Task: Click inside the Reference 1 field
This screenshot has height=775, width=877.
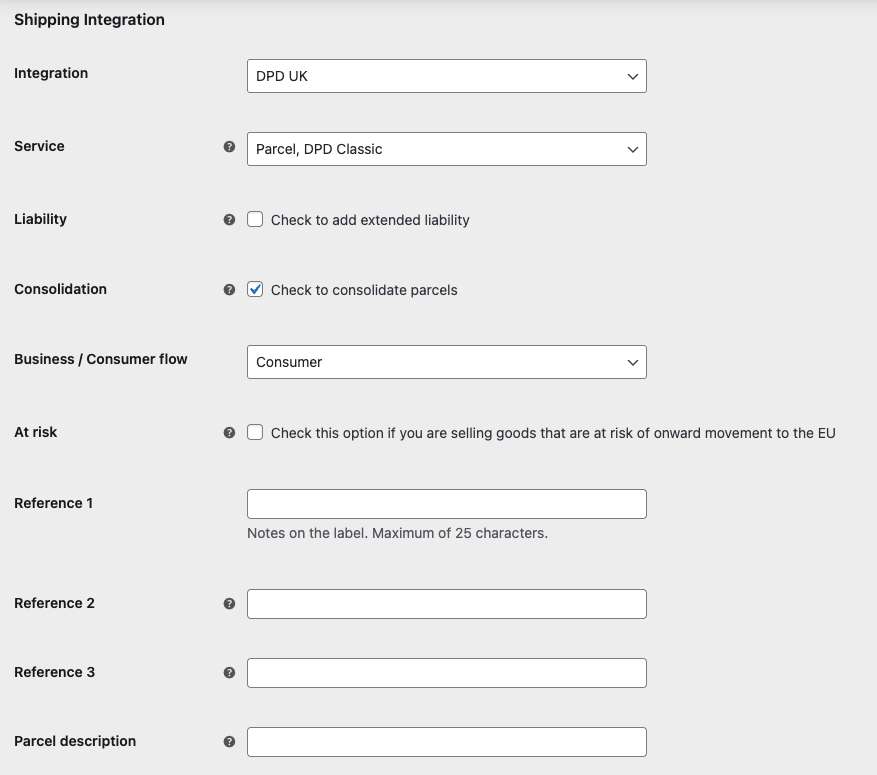Action: [446, 503]
